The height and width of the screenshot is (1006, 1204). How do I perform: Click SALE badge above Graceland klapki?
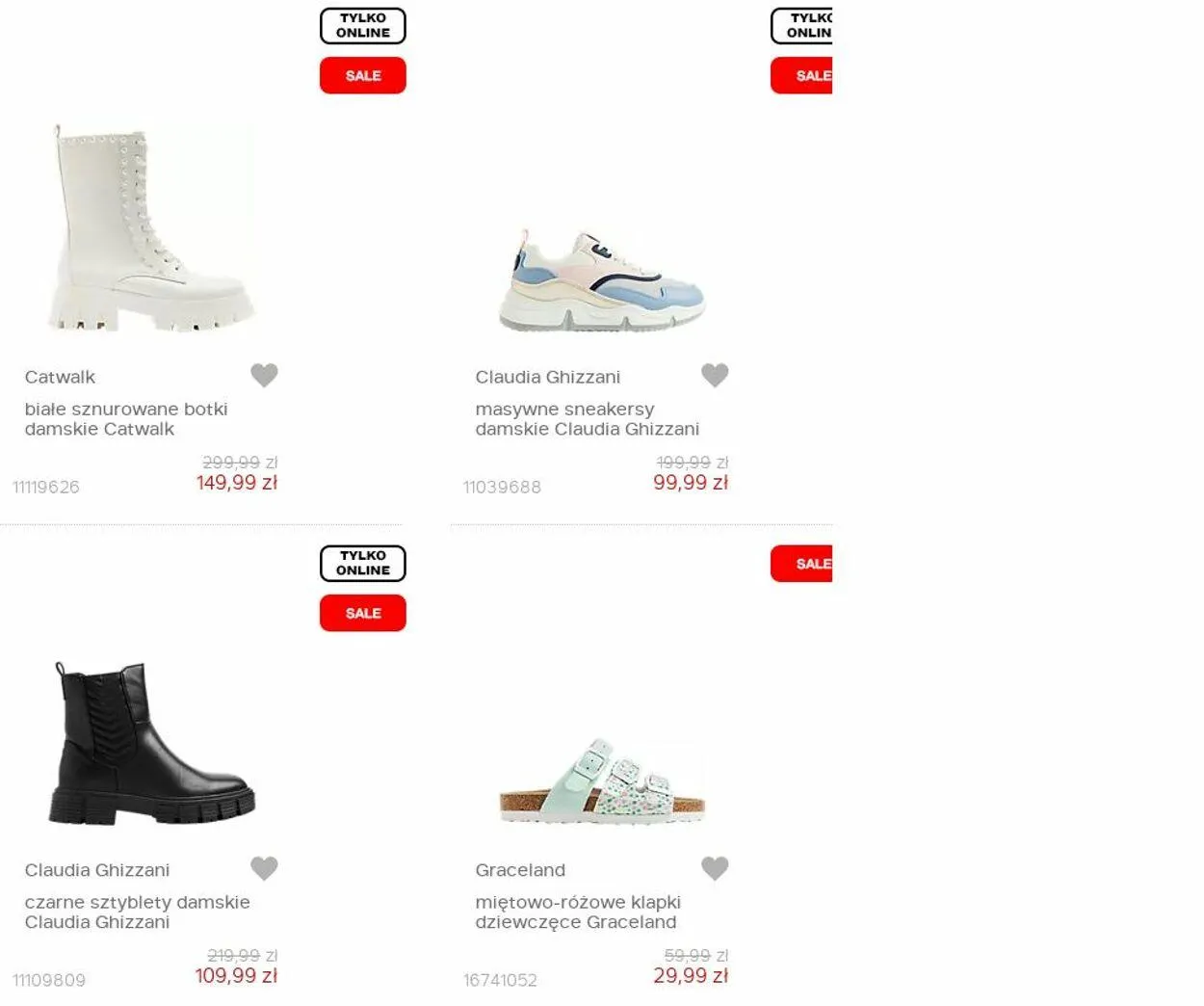(801, 564)
